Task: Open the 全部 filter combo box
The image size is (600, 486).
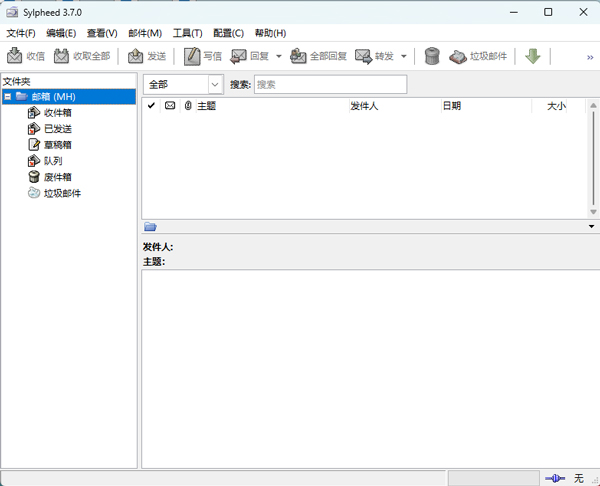Action: point(183,85)
